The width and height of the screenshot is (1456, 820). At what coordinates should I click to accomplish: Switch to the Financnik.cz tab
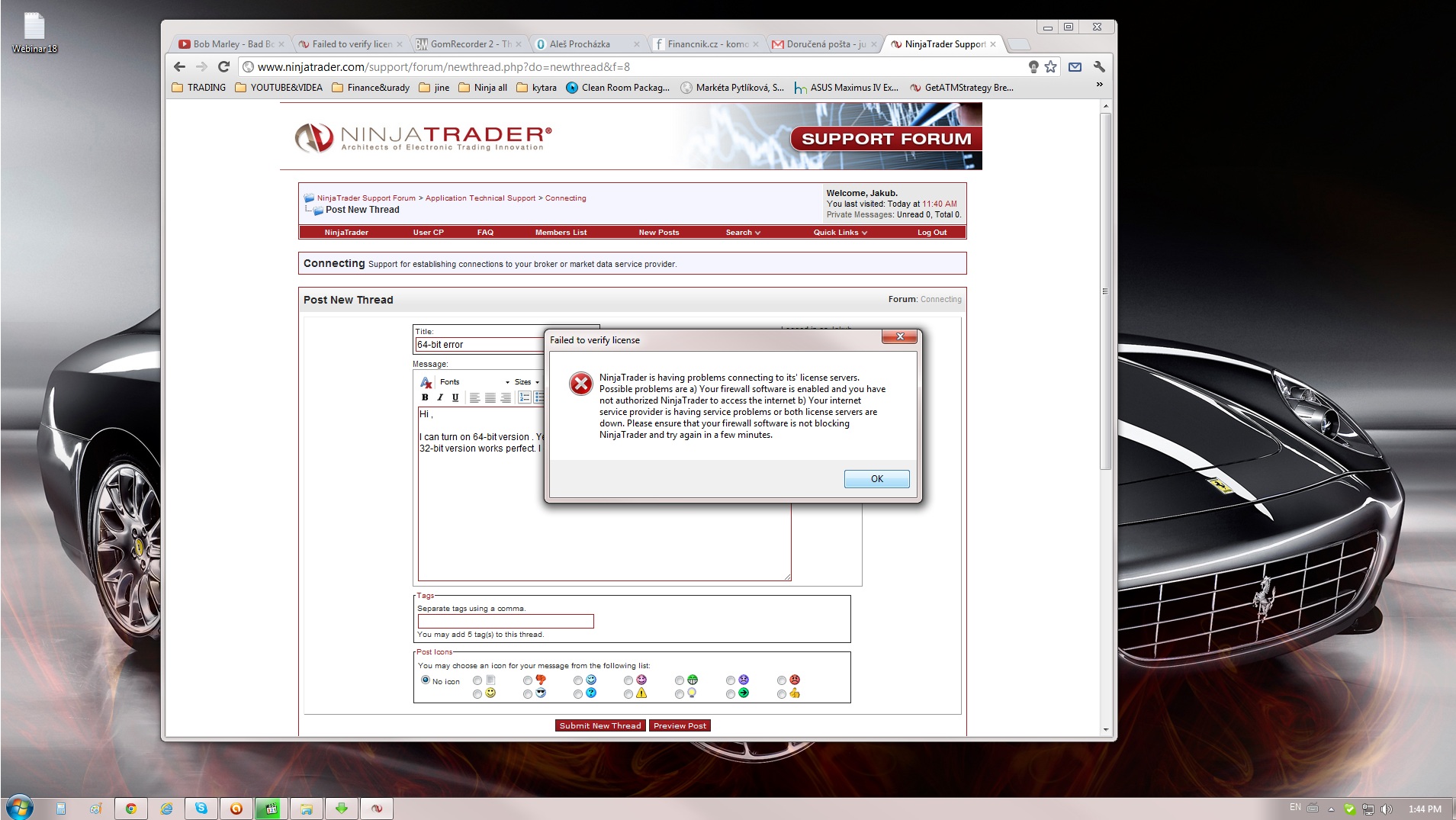coord(707,44)
